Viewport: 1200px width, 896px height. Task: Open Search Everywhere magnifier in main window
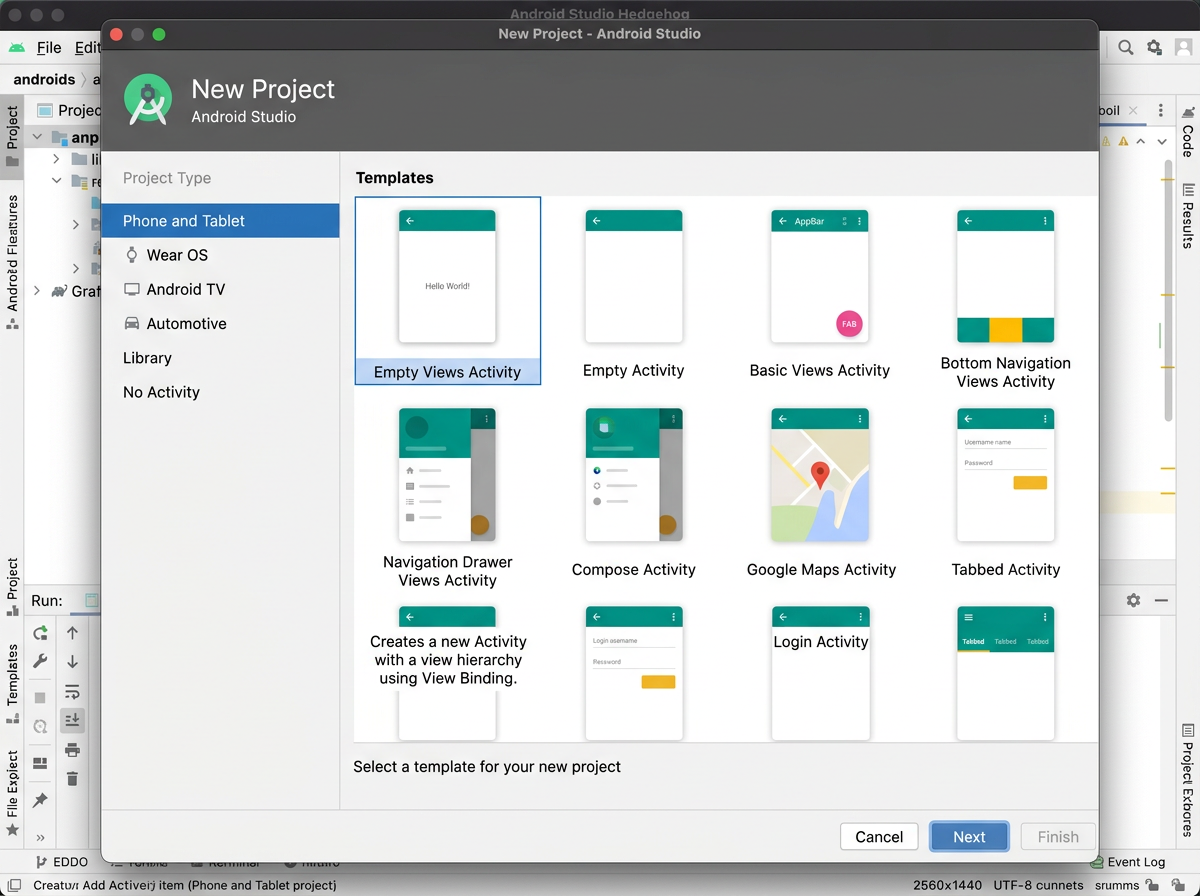(x=1126, y=47)
